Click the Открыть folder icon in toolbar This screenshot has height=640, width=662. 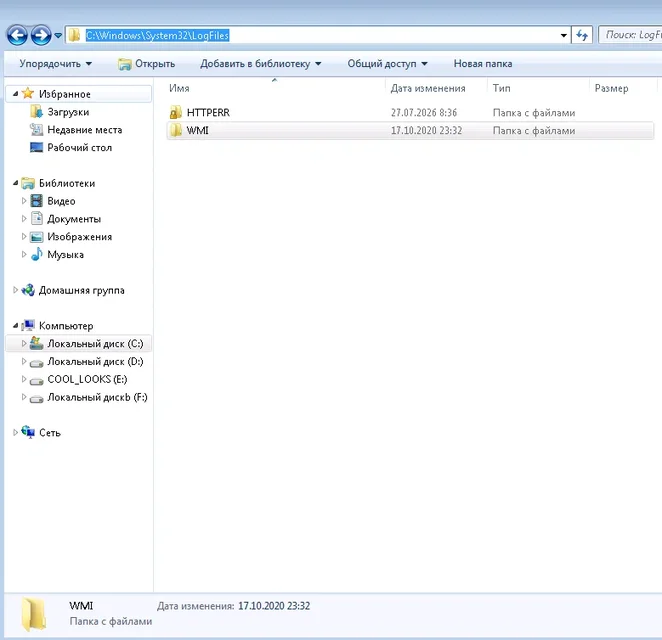click(x=125, y=64)
